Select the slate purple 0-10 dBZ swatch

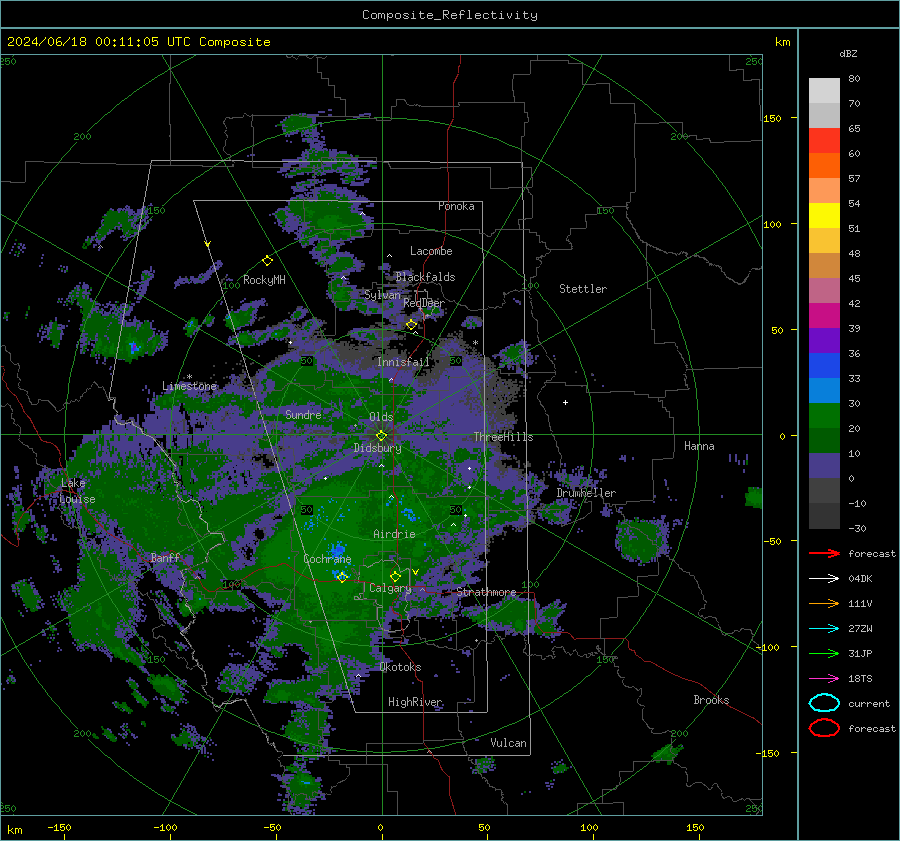pos(824,466)
